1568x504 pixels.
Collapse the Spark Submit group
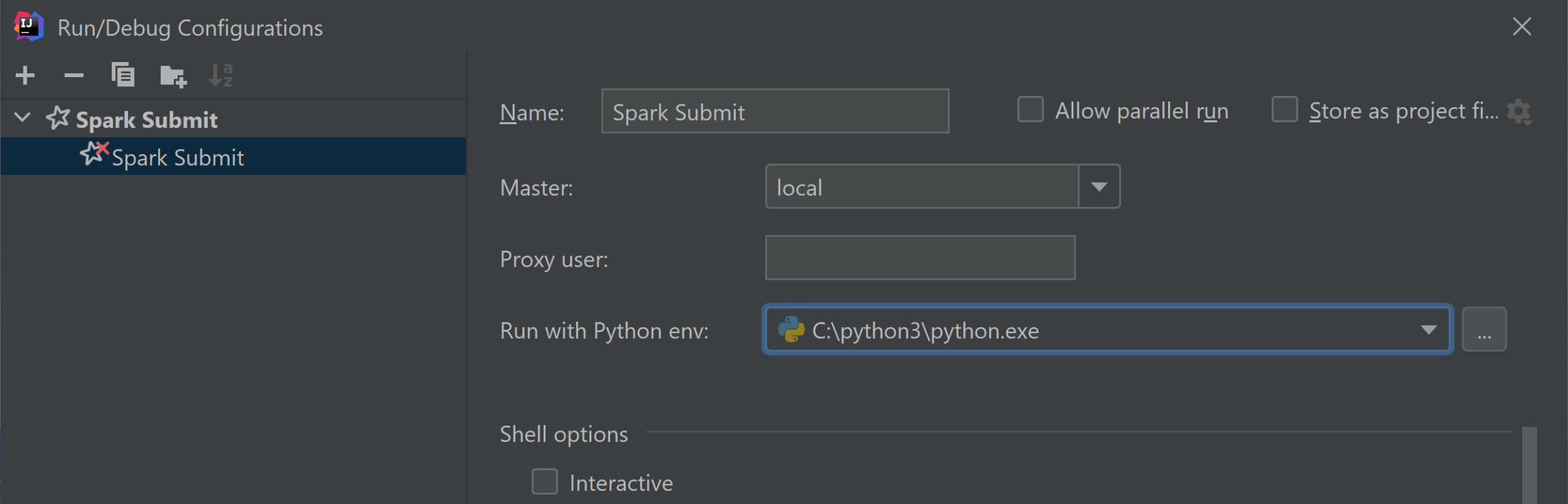22,118
